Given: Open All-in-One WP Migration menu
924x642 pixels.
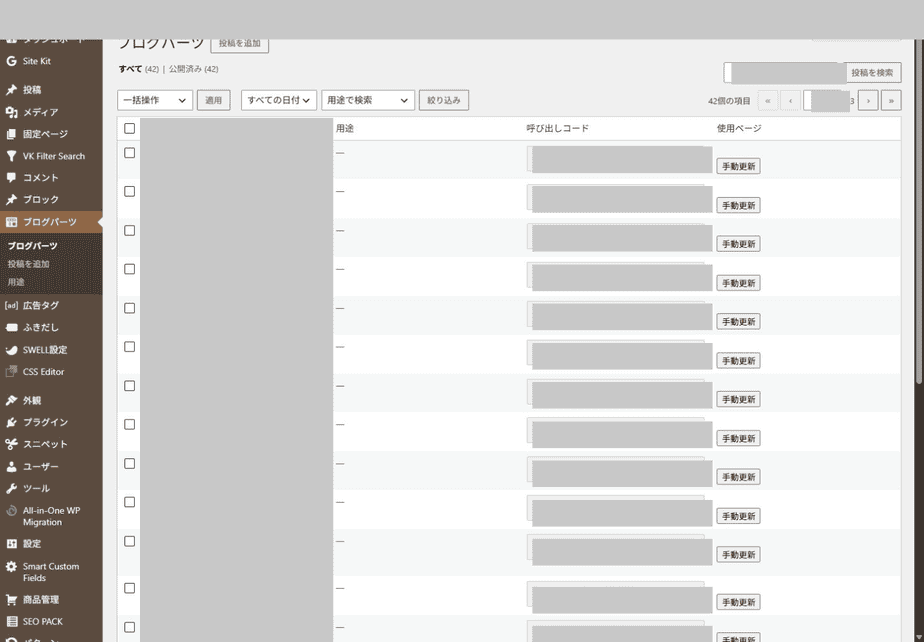Looking at the screenshot, I should click(51, 516).
